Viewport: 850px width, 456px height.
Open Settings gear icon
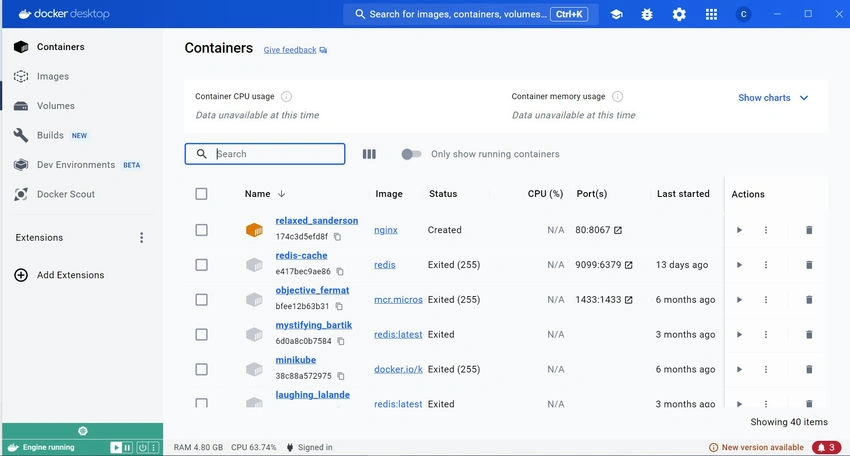pyautogui.click(x=679, y=15)
